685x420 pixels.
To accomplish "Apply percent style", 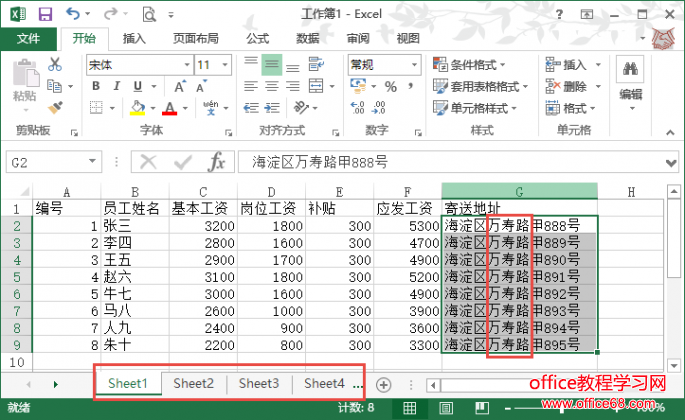I will pyautogui.click(x=391, y=87).
